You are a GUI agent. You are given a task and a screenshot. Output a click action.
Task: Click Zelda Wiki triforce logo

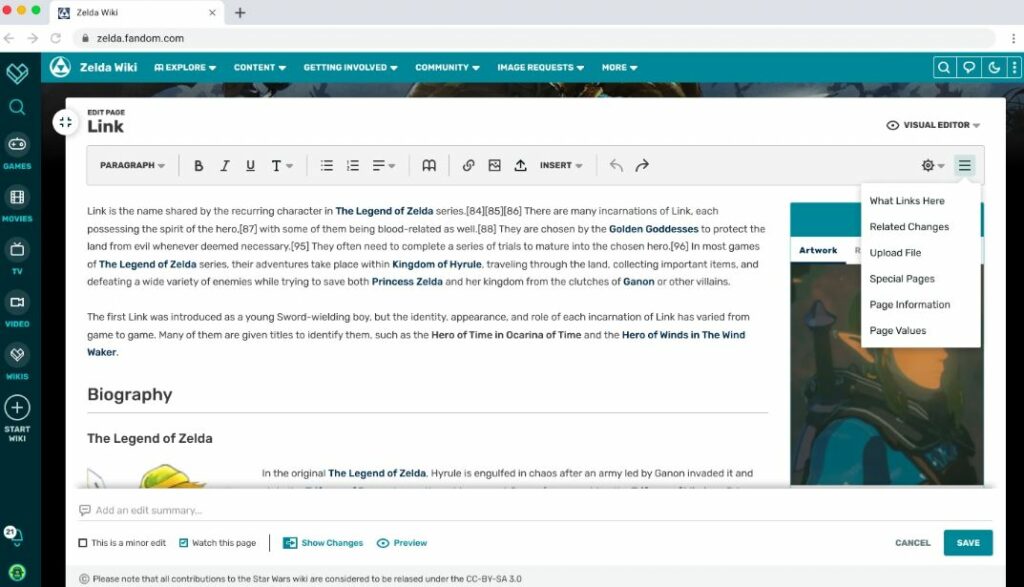coord(60,67)
